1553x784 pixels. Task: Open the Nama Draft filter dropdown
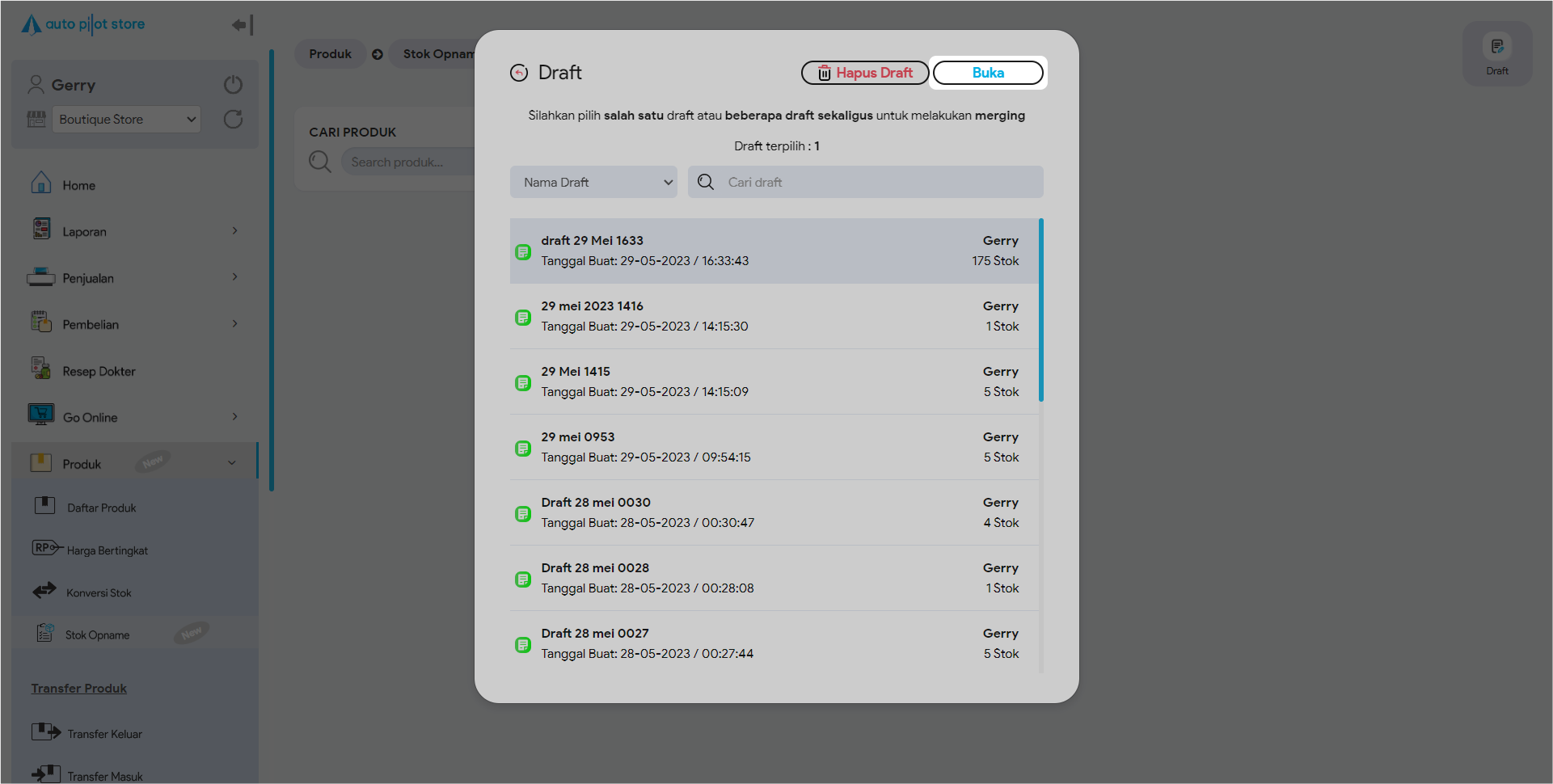click(x=593, y=183)
